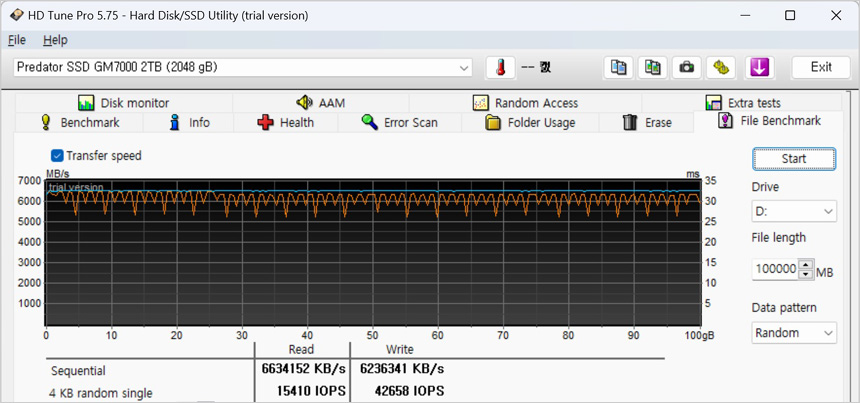Image resolution: width=860 pixels, height=403 pixels.
Task: Select the File Benchmark tab
Action: pyautogui.click(x=769, y=121)
